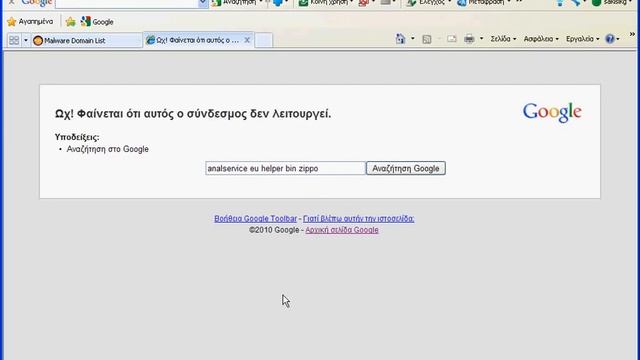Click the Google logo on error page
640x360 pixels.
[552, 112]
